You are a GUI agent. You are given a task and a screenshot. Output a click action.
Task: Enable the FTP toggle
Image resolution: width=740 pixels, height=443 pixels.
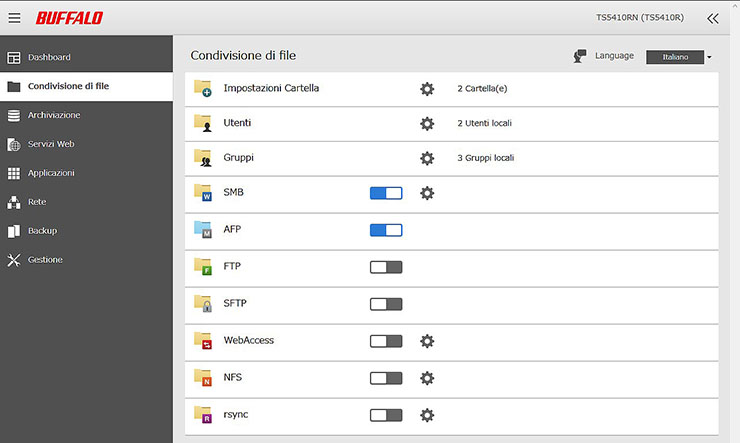click(x=386, y=267)
